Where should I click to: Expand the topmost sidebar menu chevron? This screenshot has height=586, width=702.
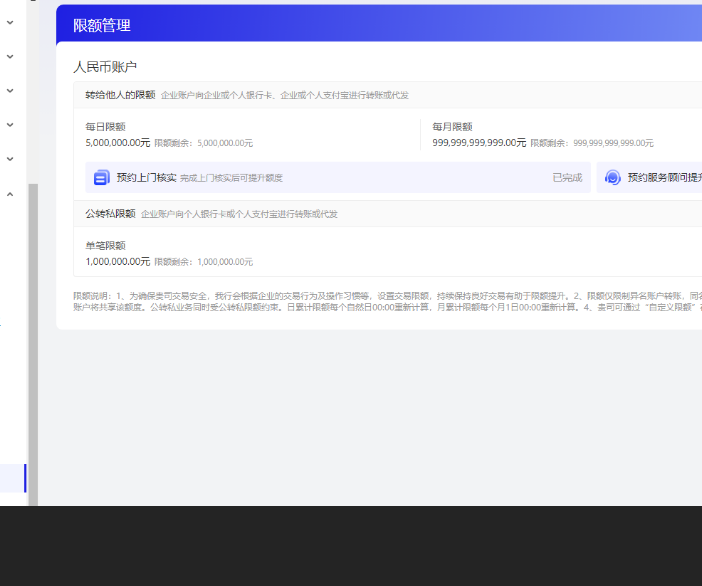10,22
